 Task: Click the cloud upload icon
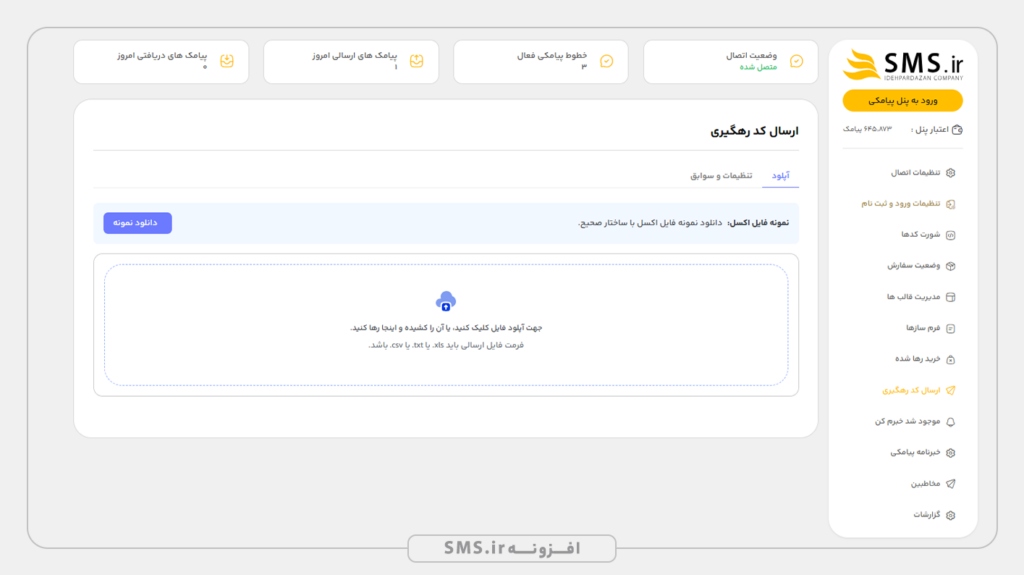446,301
